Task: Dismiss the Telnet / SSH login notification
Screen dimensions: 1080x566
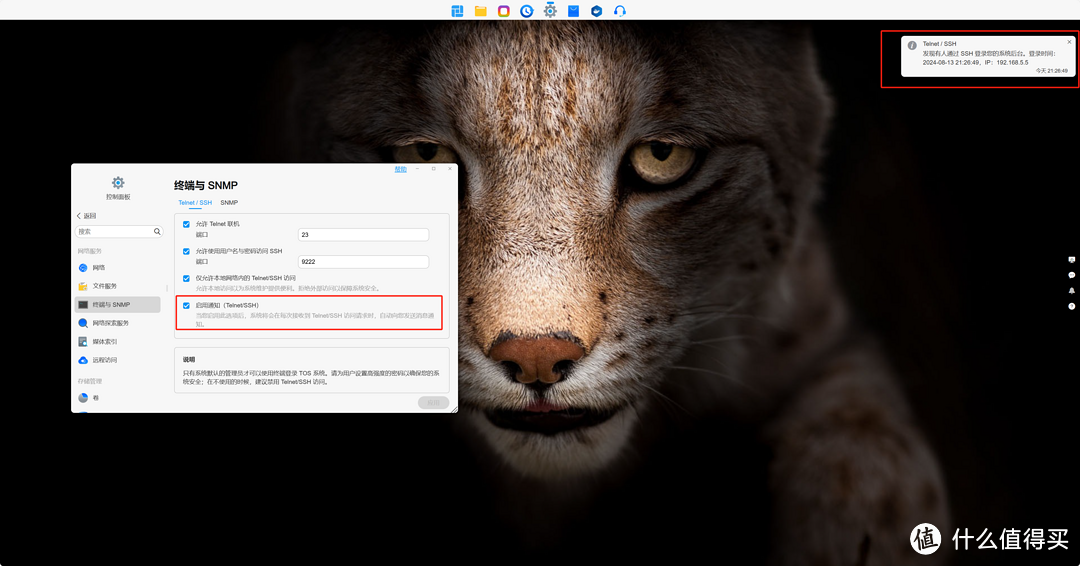Action: tap(1069, 42)
